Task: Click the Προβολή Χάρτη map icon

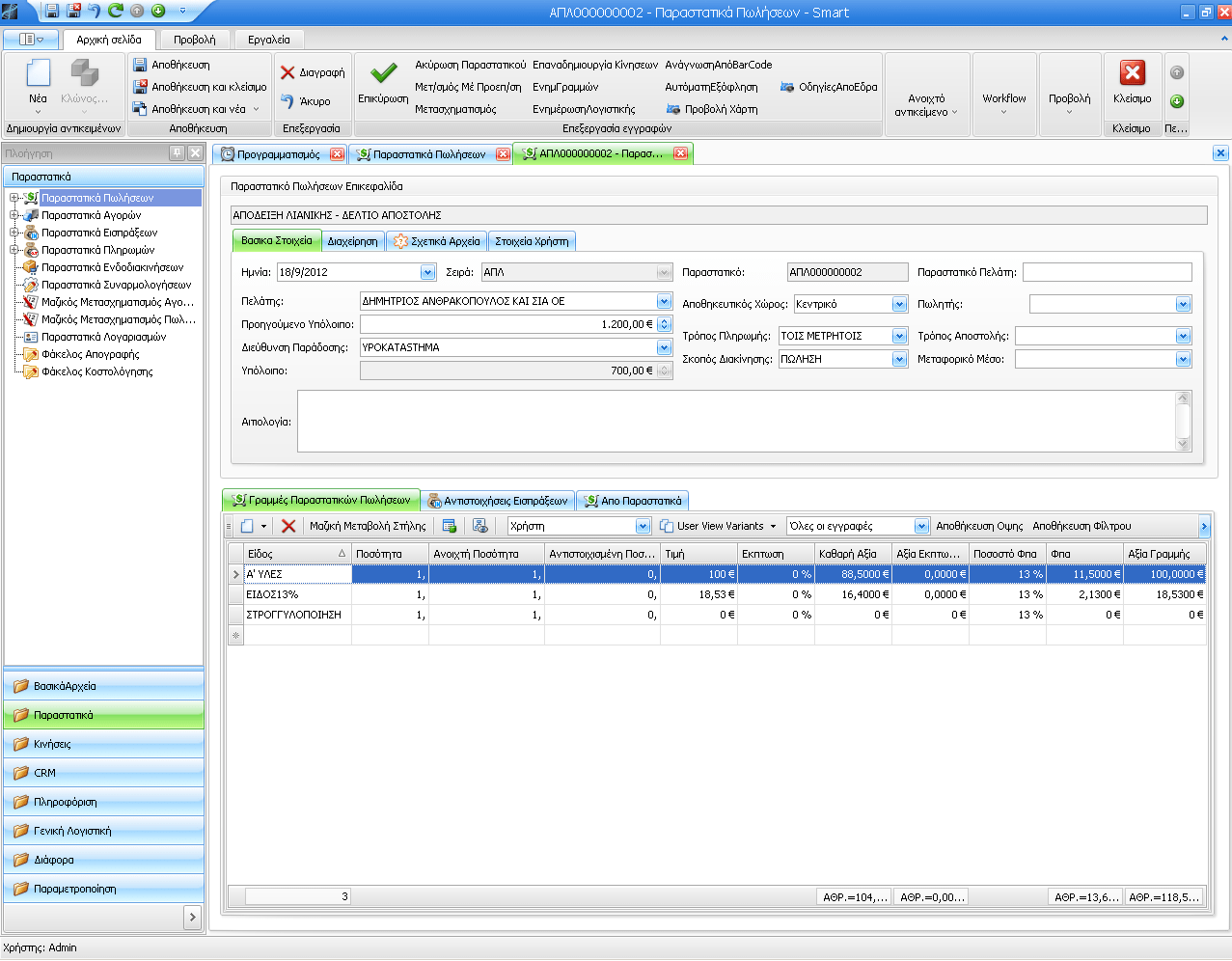Action: 673,109
